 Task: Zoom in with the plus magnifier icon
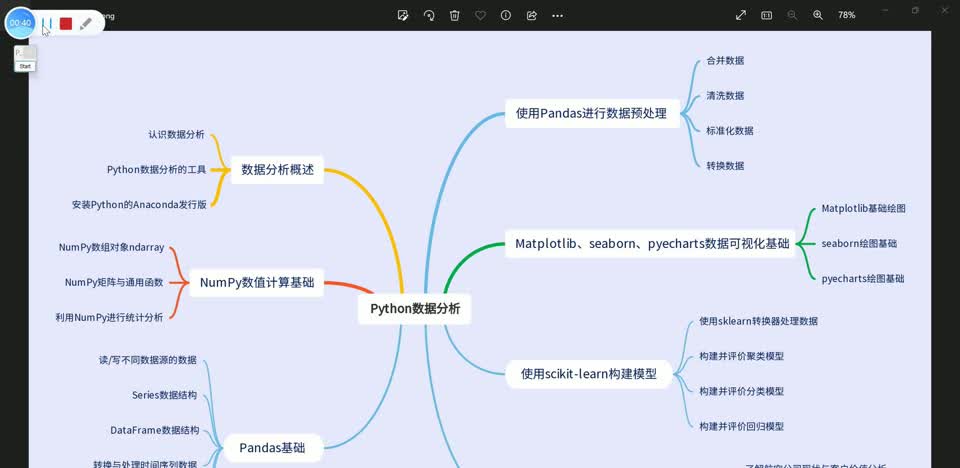(x=818, y=15)
